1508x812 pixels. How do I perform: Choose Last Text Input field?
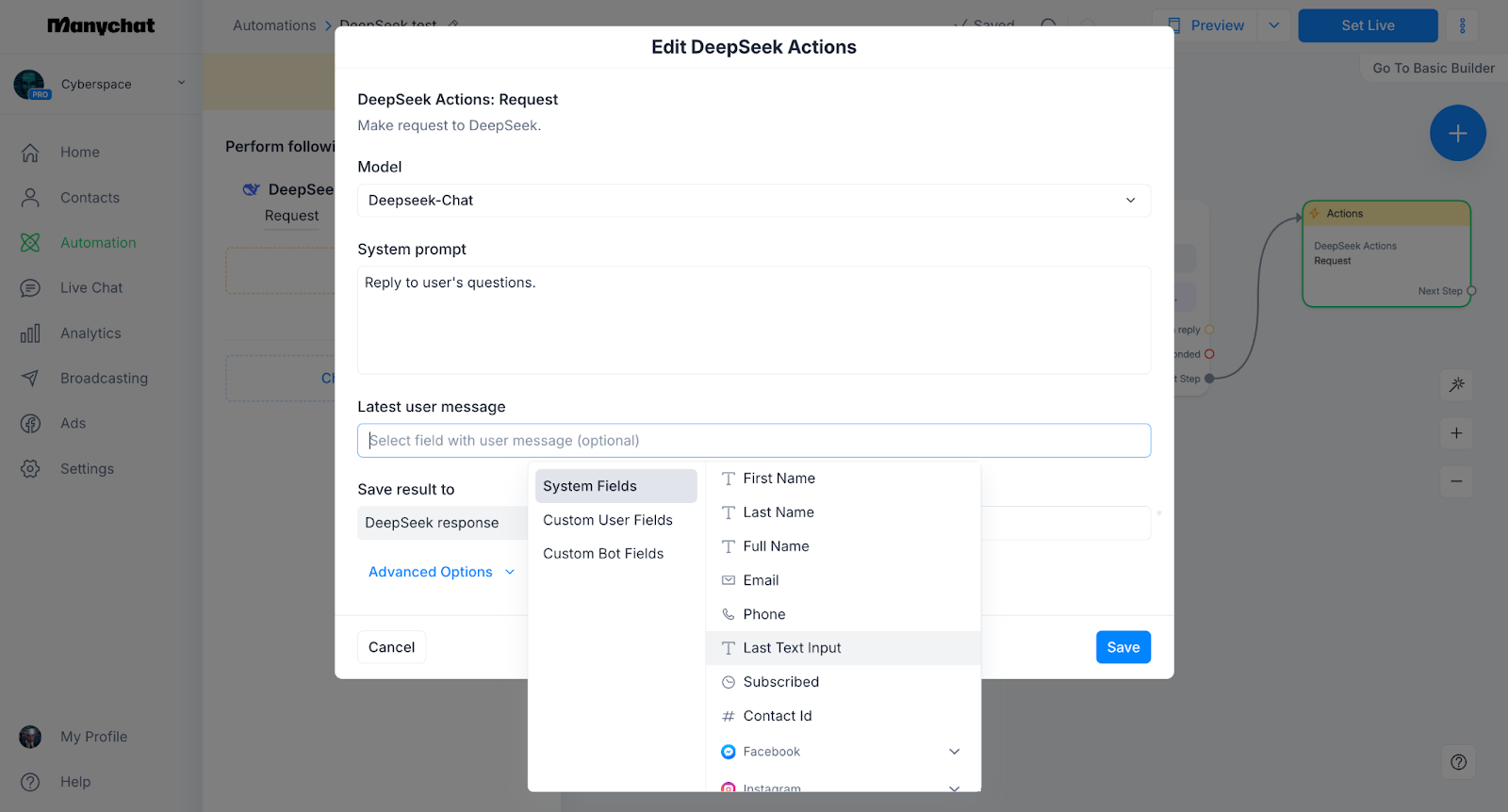[844, 648]
